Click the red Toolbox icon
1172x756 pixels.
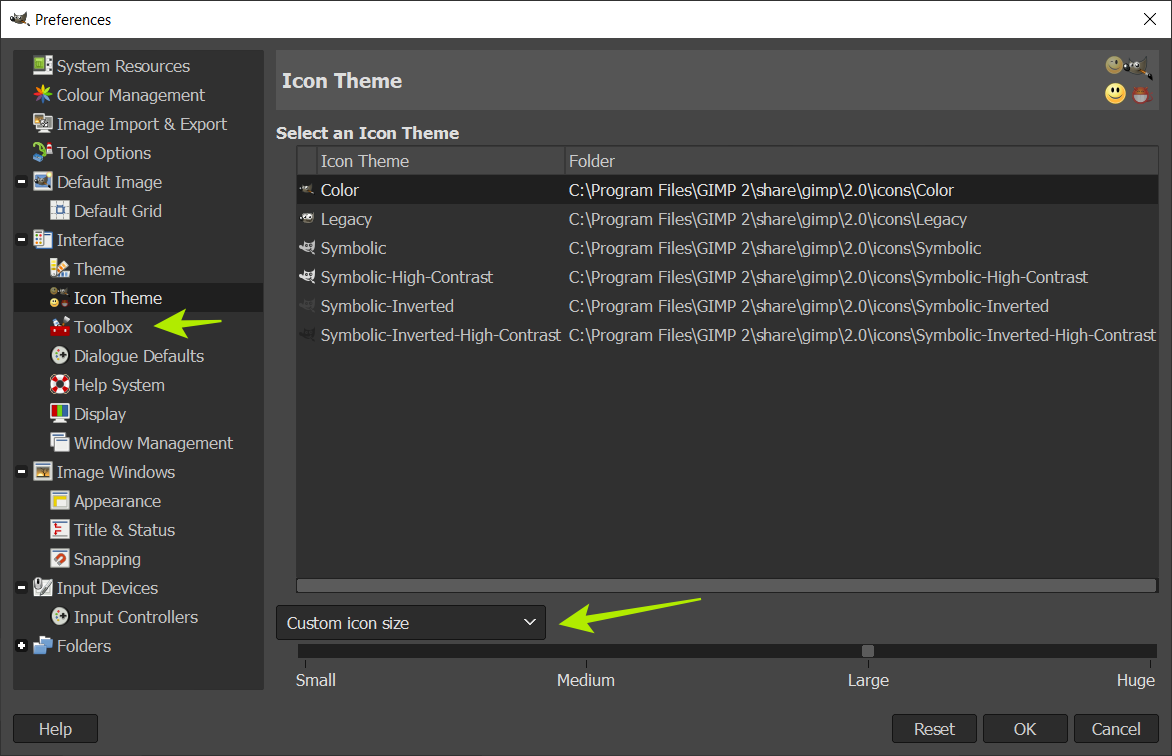click(x=60, y=327)
